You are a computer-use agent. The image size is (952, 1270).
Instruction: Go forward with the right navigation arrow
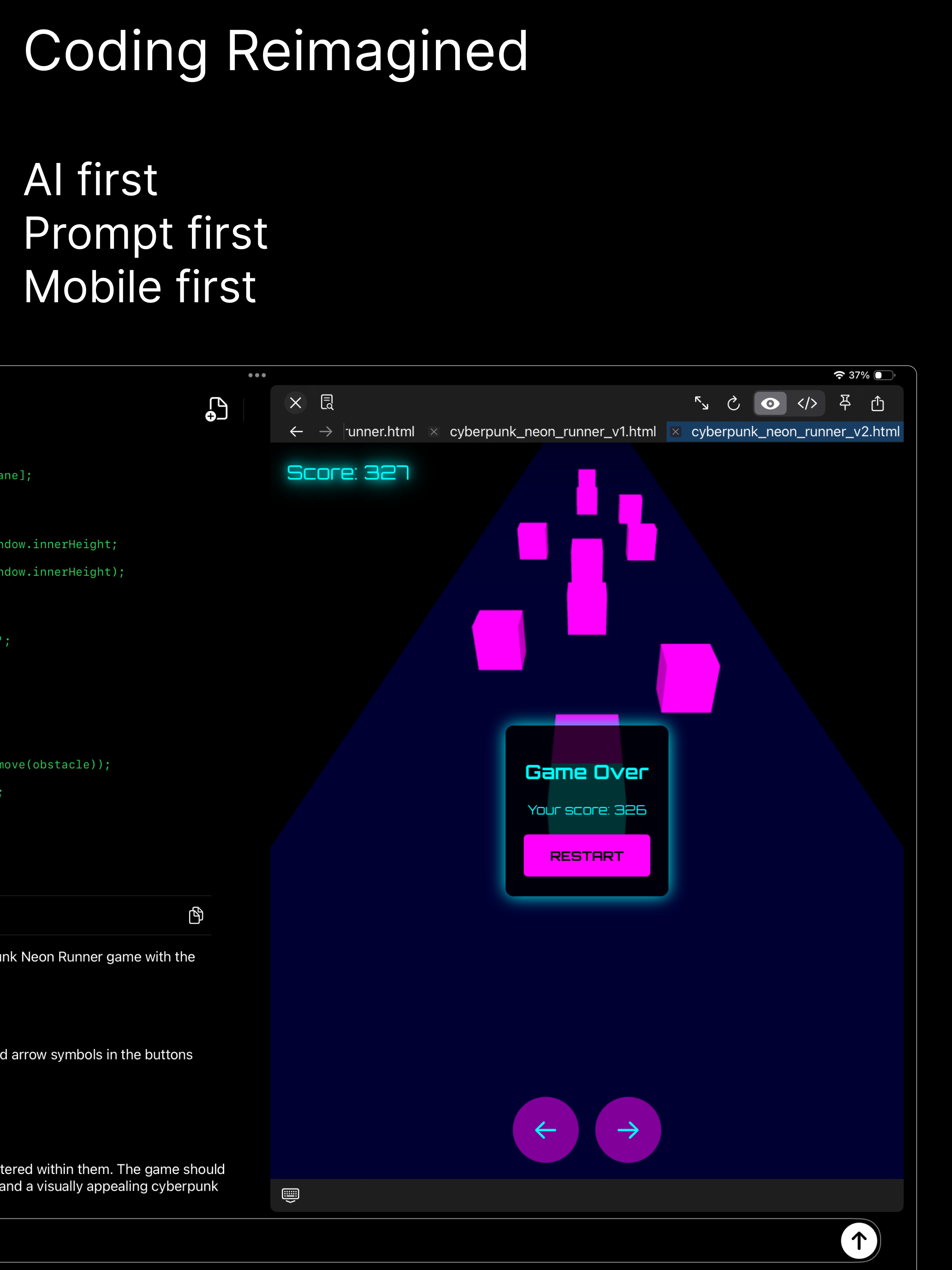pyautogui.click(x=325, y=432)
